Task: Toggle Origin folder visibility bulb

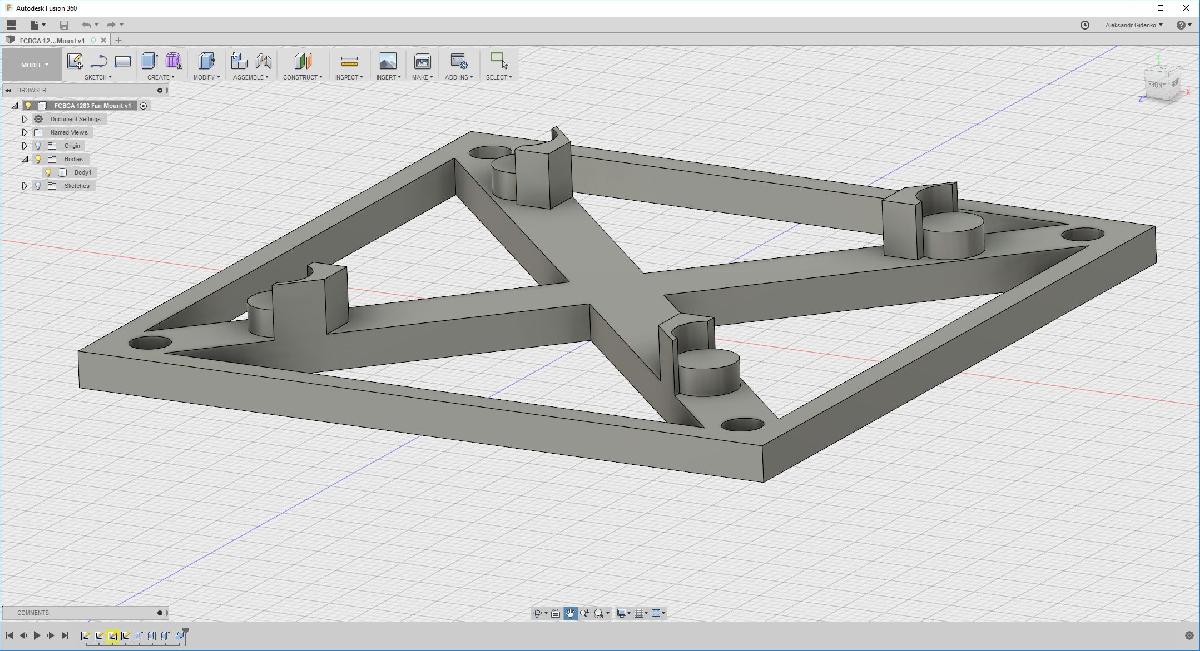Action: coord(37,145)
